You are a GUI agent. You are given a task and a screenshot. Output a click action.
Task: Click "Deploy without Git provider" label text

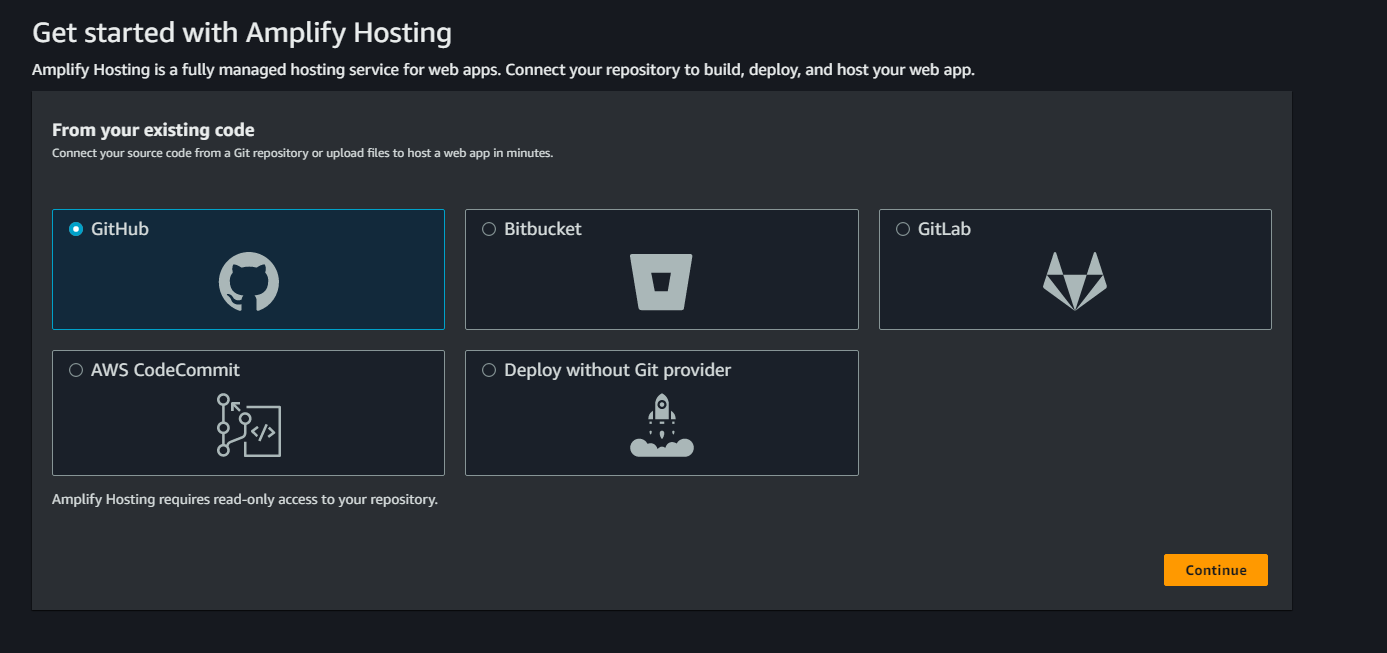[618, 370]
